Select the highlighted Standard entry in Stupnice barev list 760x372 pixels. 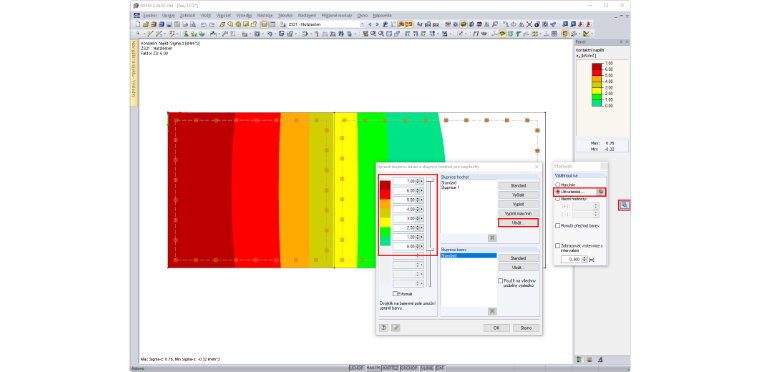click(x=469, y=256)
